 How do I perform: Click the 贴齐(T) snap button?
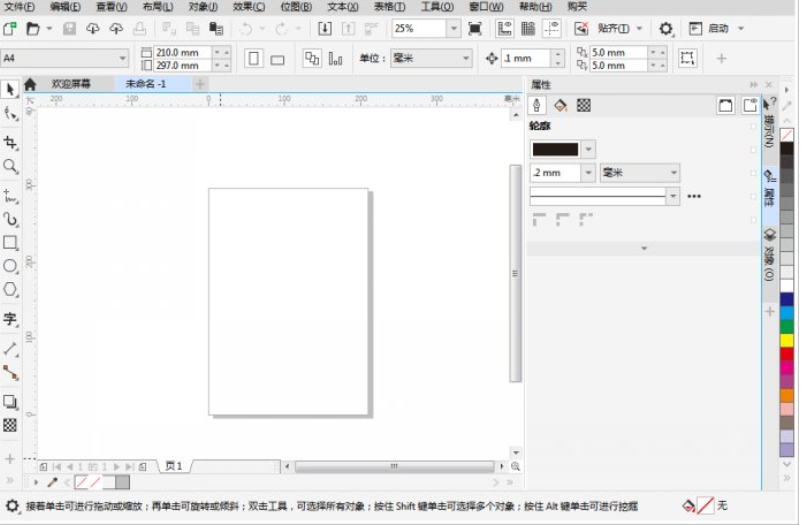(x=613, y=29)
